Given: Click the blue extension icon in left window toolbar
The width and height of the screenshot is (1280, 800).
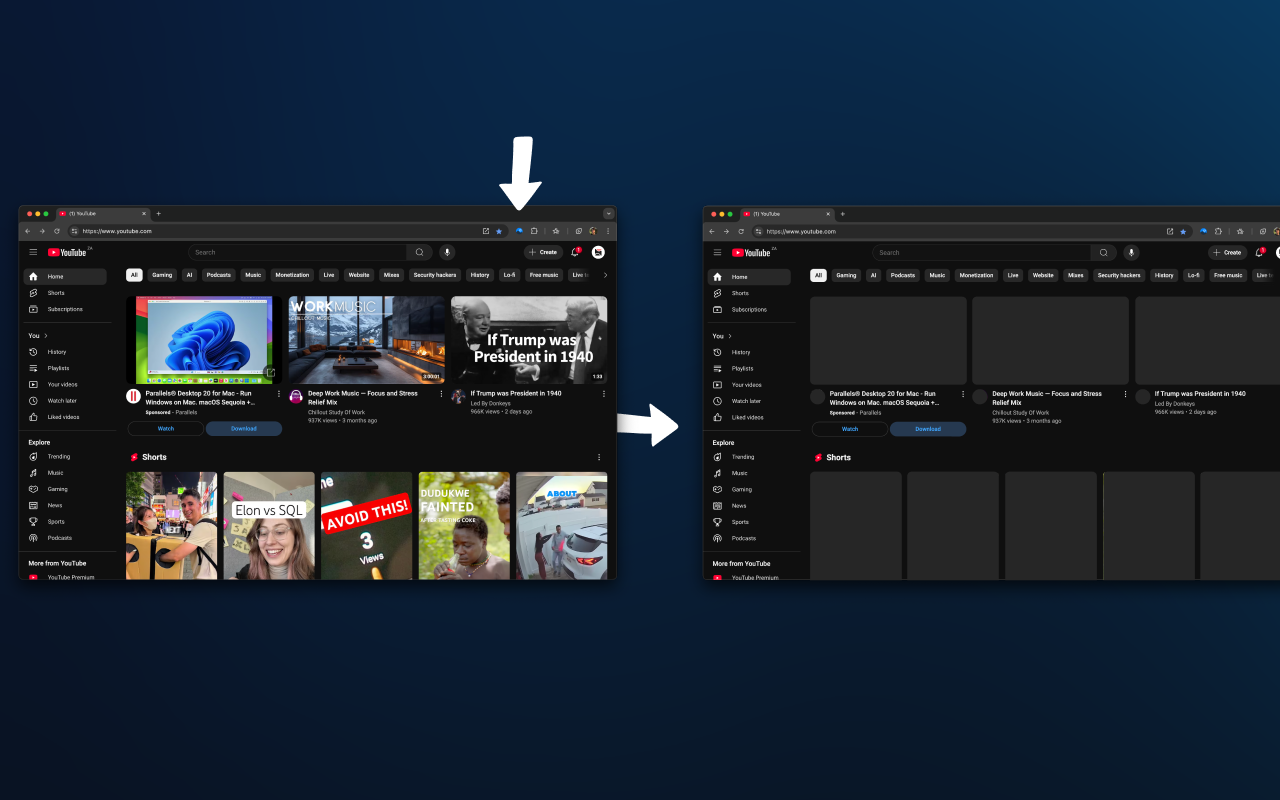Looking at the screenshot, I should point(519,231).
